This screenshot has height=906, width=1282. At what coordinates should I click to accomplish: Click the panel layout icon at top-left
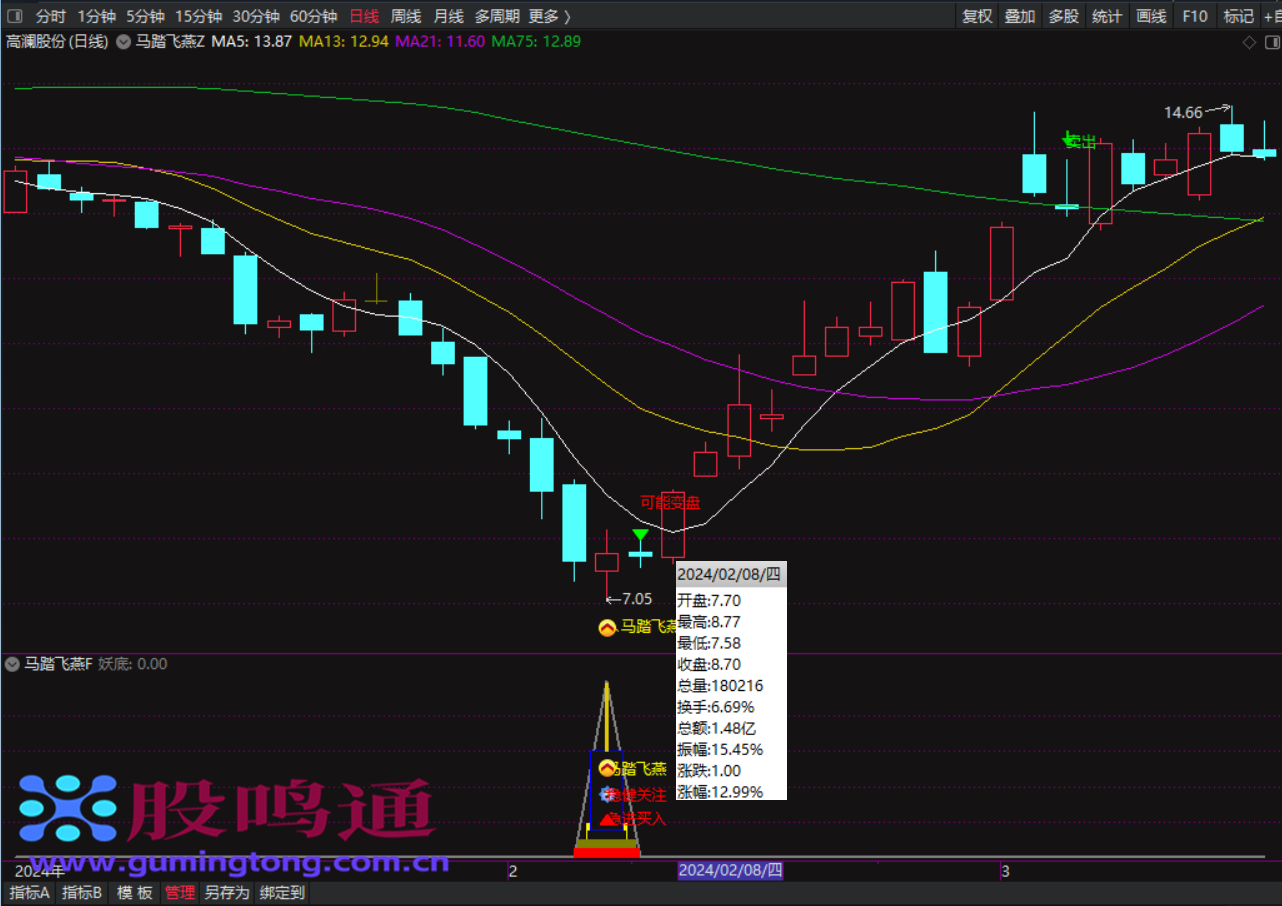click(x=15, y=16)
